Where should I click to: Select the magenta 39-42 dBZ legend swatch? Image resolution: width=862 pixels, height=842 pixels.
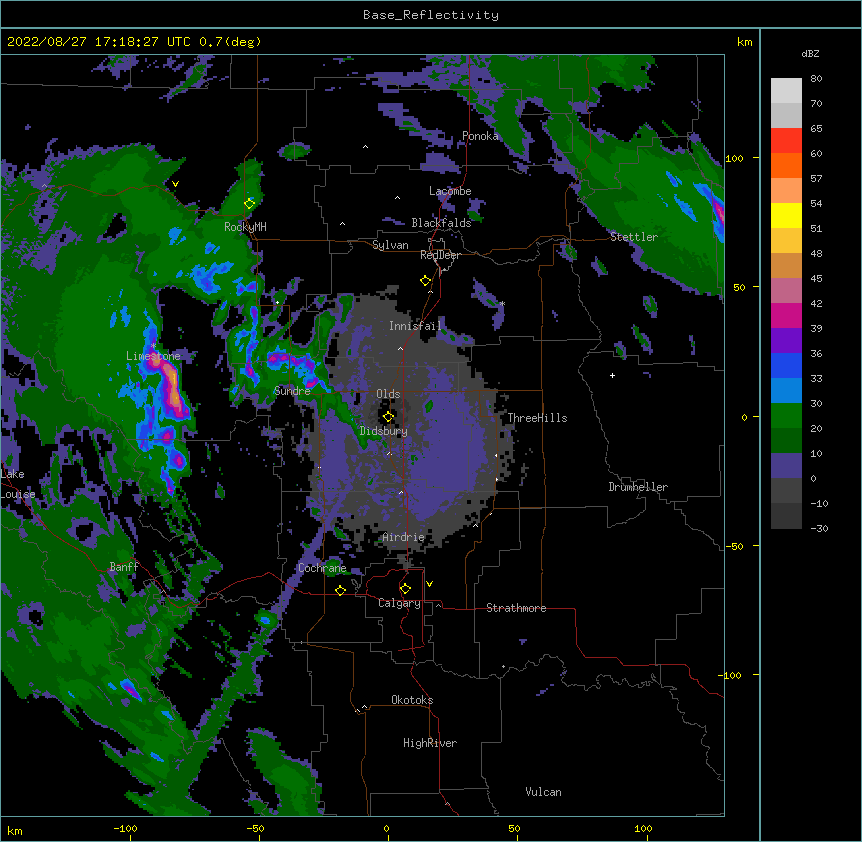786,316
